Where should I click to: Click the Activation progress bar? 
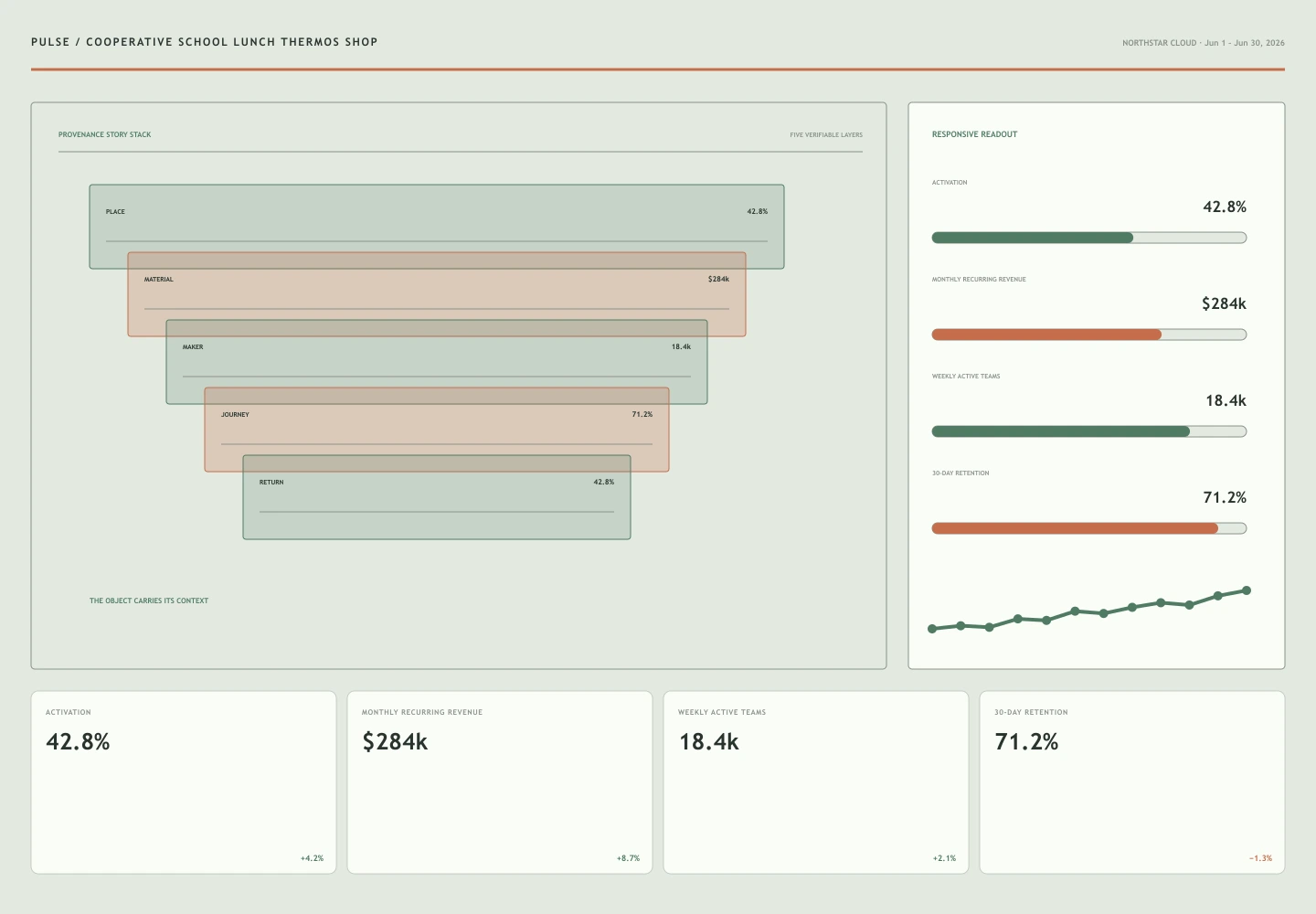[1089, 238]
